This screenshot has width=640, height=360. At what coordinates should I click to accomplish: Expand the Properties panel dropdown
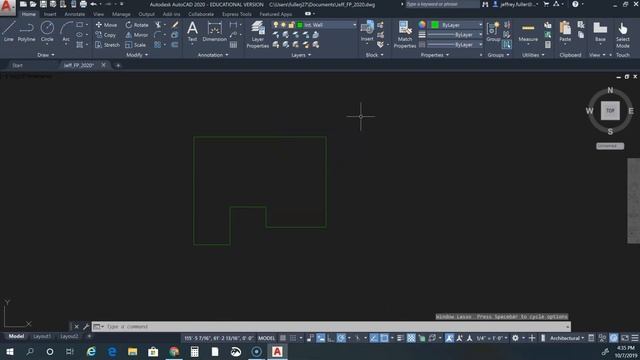[435, 55]
